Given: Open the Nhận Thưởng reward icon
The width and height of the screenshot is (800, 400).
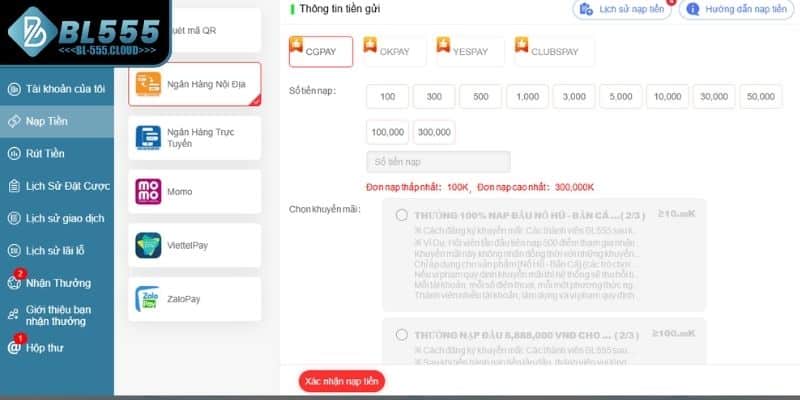Looking at the screenshot, I should pos(14,283).
